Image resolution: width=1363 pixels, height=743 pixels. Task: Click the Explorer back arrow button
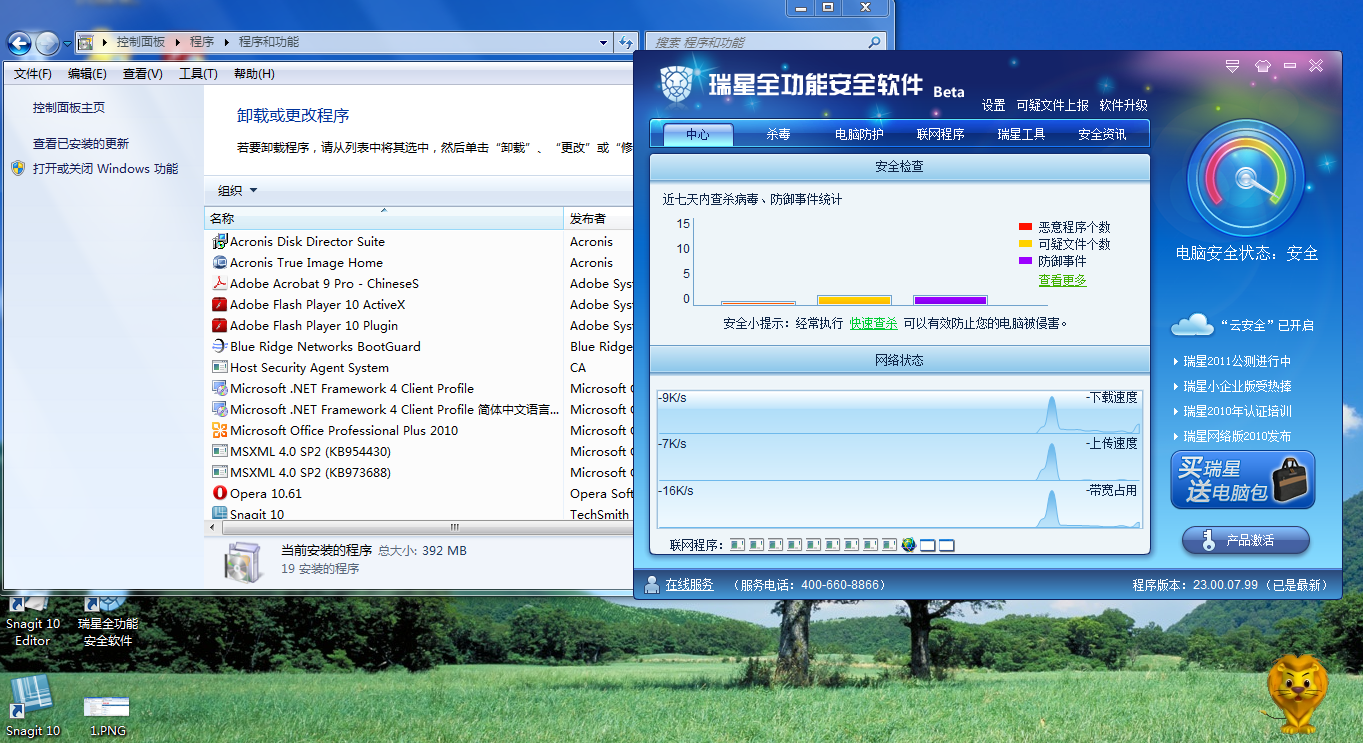pyautogui.click(x=19, y=43)
